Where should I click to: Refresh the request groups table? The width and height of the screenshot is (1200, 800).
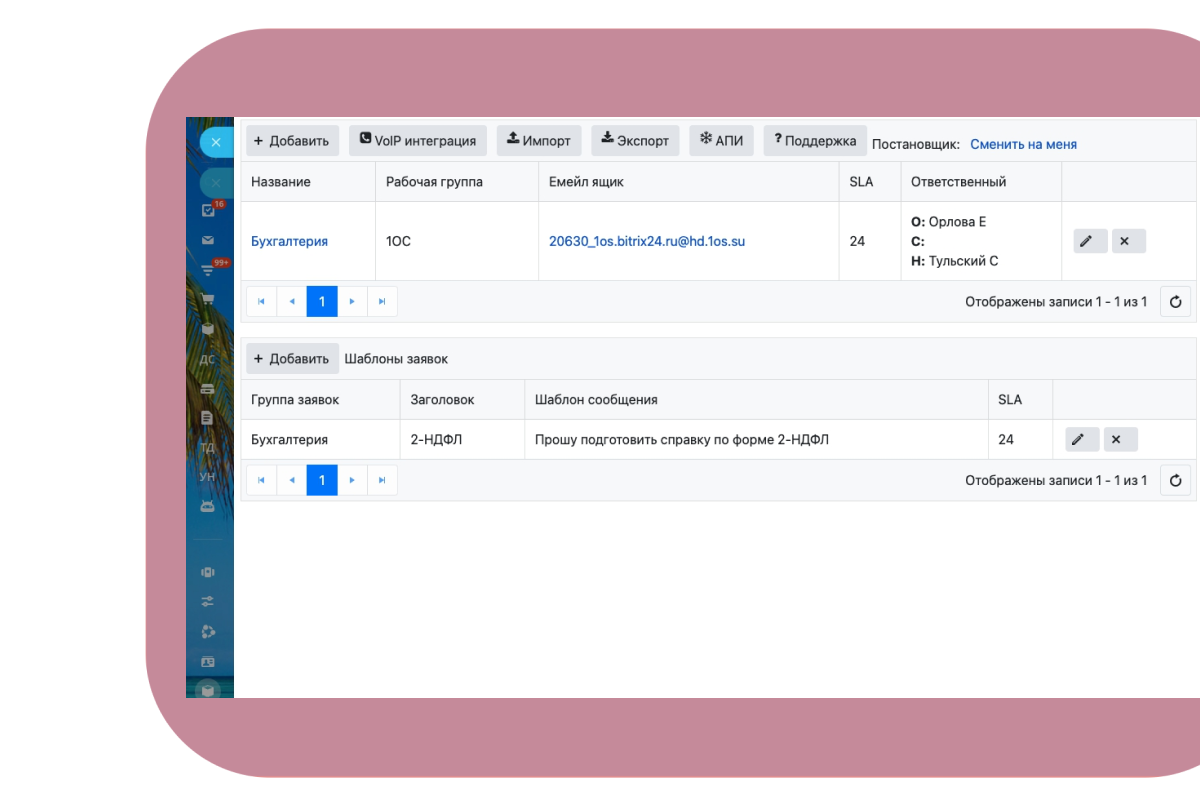[1175, 301]
